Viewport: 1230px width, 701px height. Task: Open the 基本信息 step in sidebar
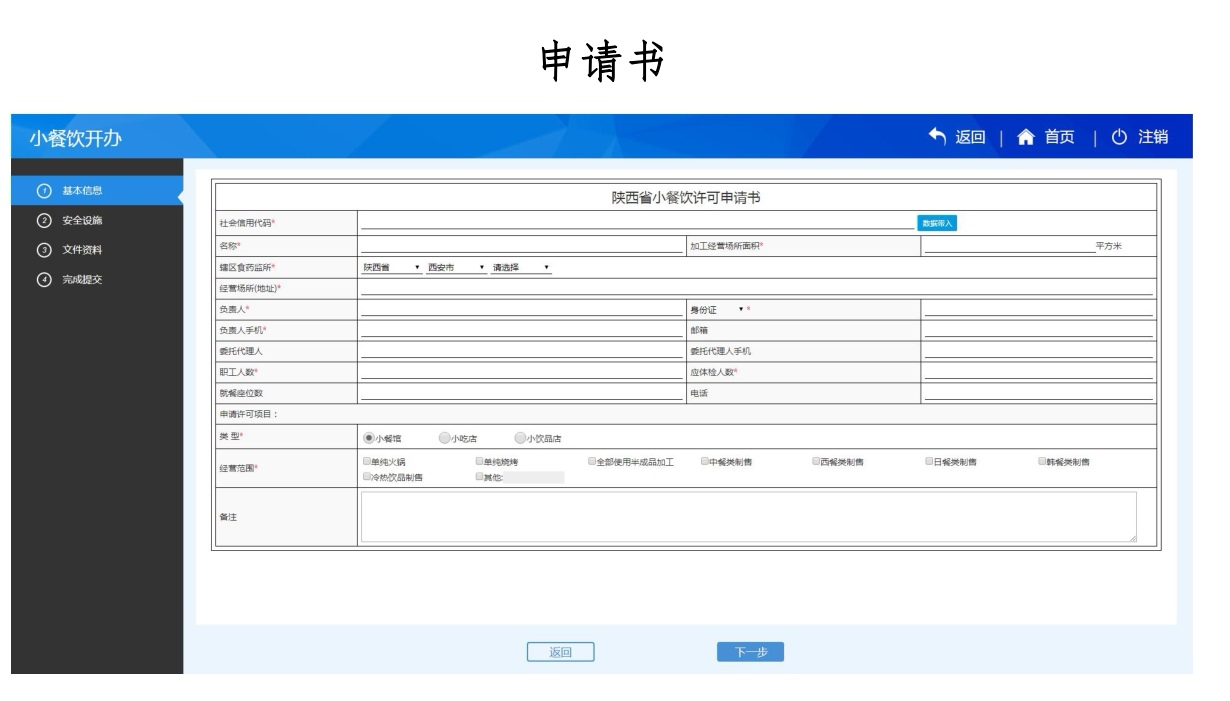point(97,191)
